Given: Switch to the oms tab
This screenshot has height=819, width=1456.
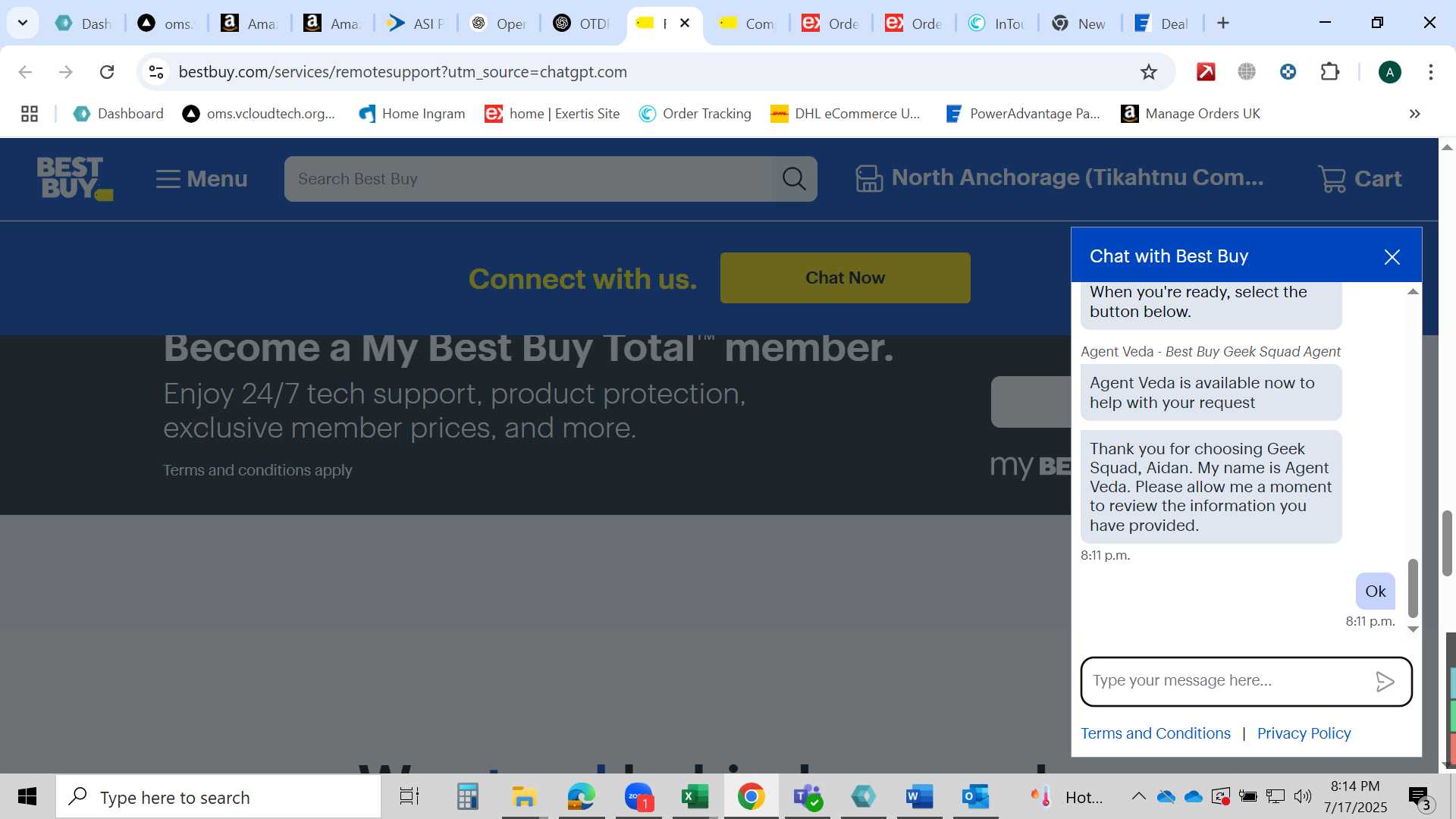Looking at the screenshot, I should pos(166,24).
